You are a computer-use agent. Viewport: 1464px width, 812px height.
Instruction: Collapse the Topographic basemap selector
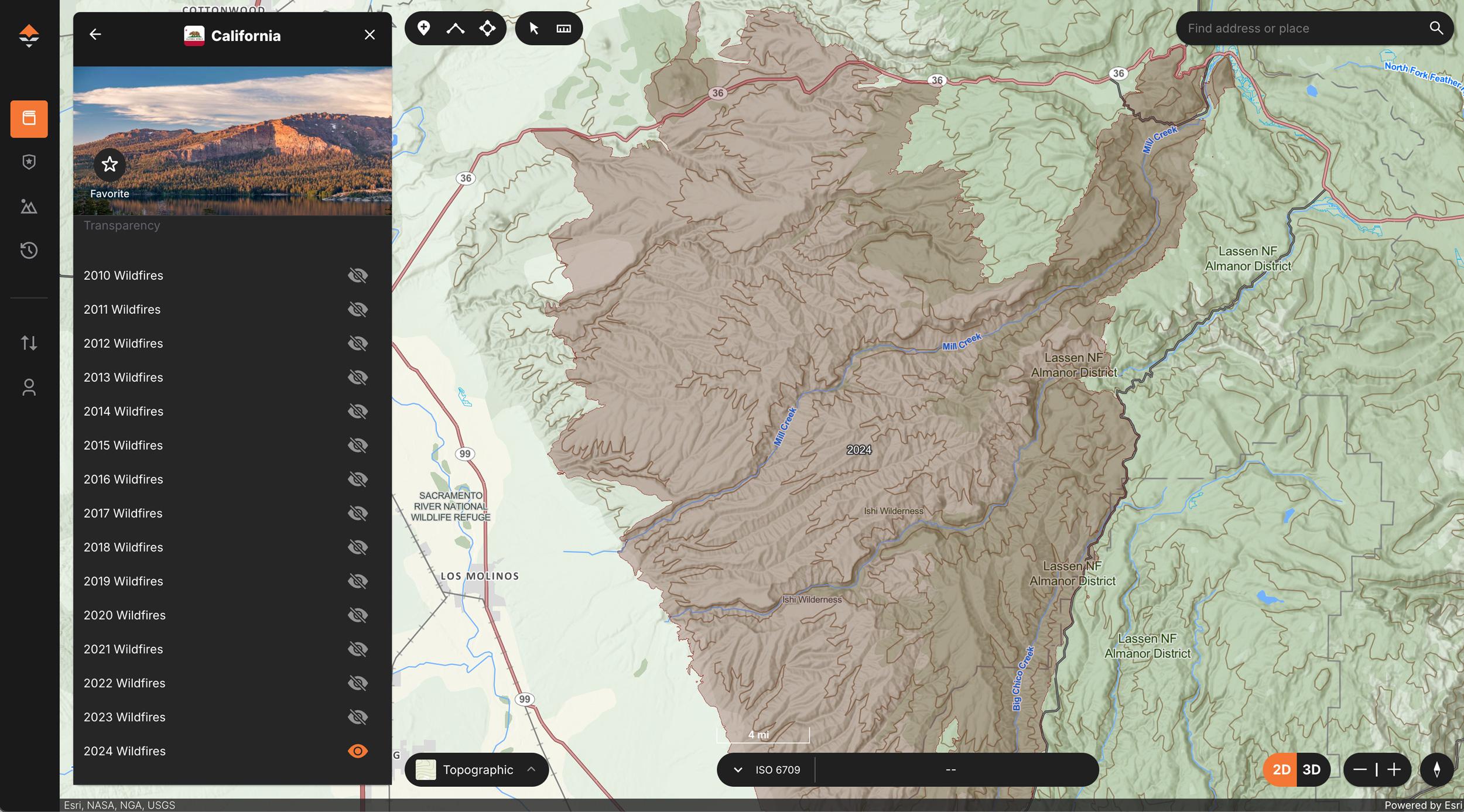[530, 769]
